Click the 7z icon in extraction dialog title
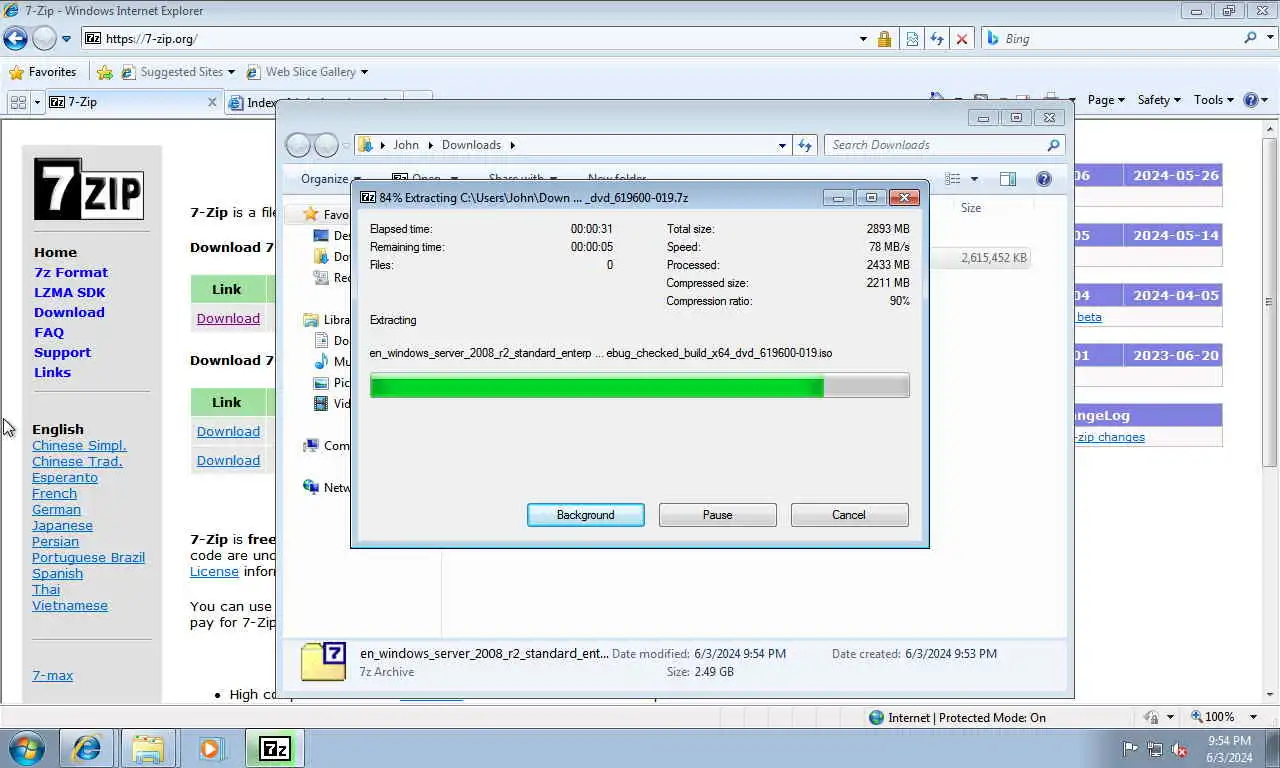Image resolution: width=1280 pixels, height=768 pixels. (x=367, y=198)
